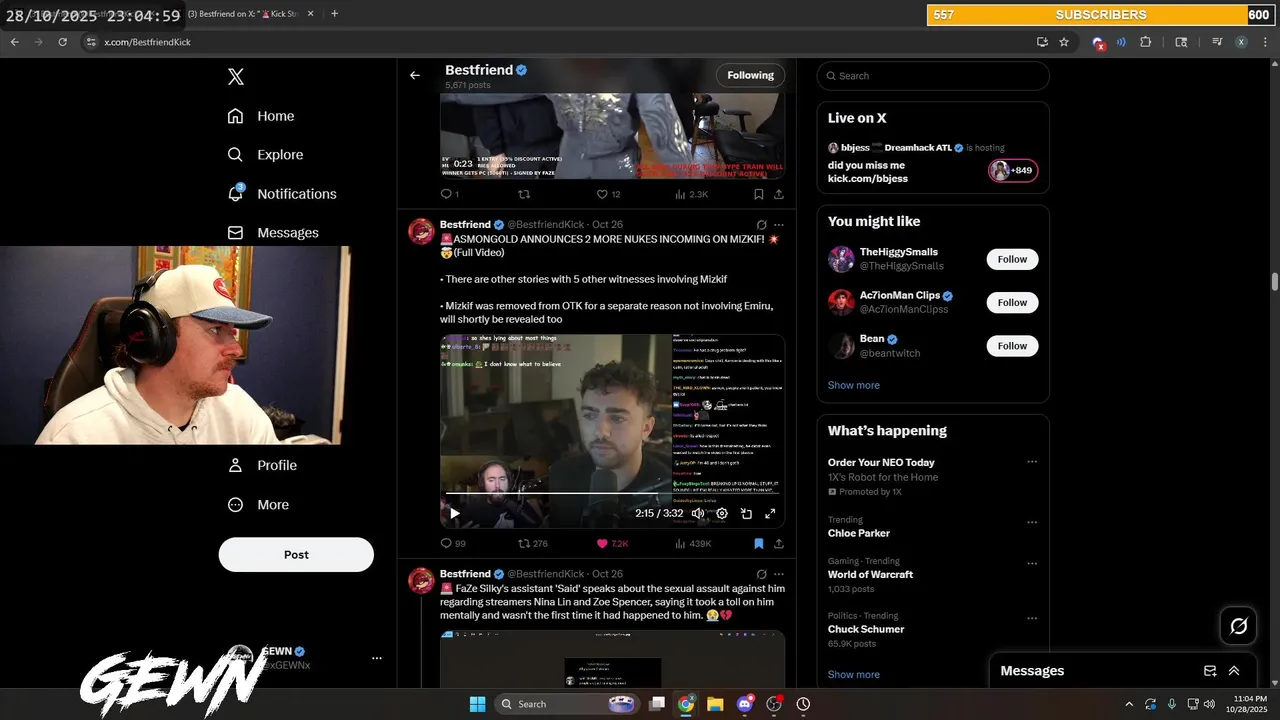Screen dimensions: 1280x720
Task: Compose new message in Messages drawer
Action: click(x=1210, y=671)
